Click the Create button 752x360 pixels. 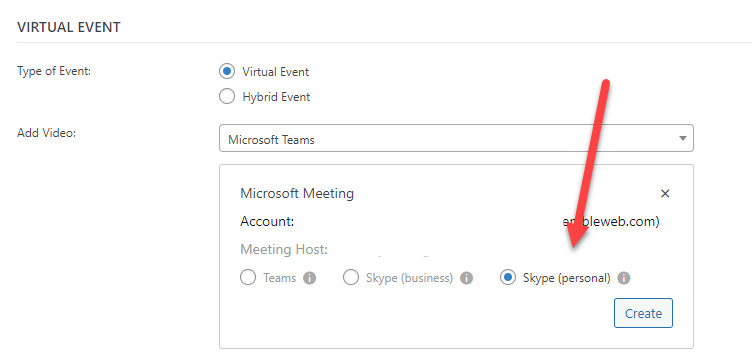(643, 313)
